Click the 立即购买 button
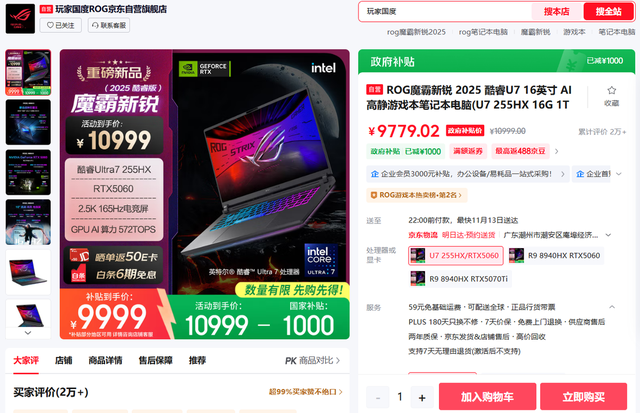 (x=583, y=397)
